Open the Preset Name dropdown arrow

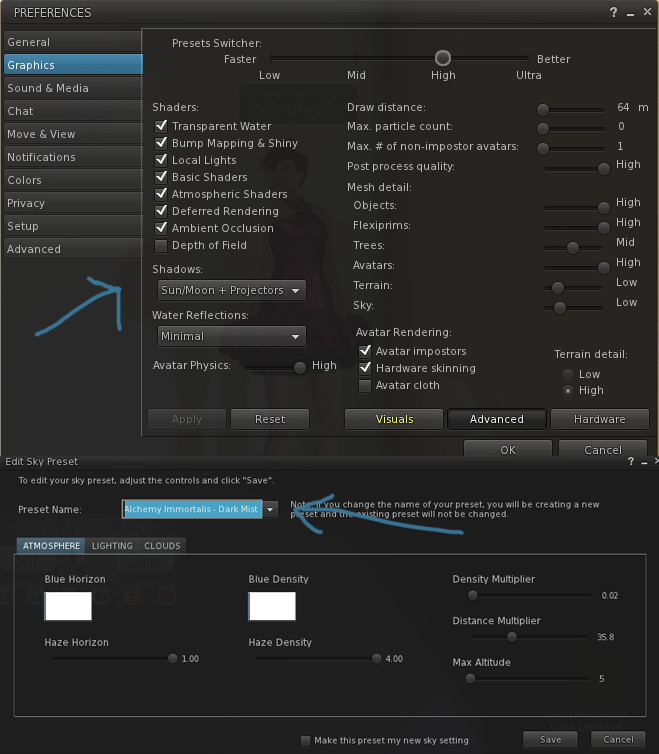pyautogui.click(x=269, y=509)
